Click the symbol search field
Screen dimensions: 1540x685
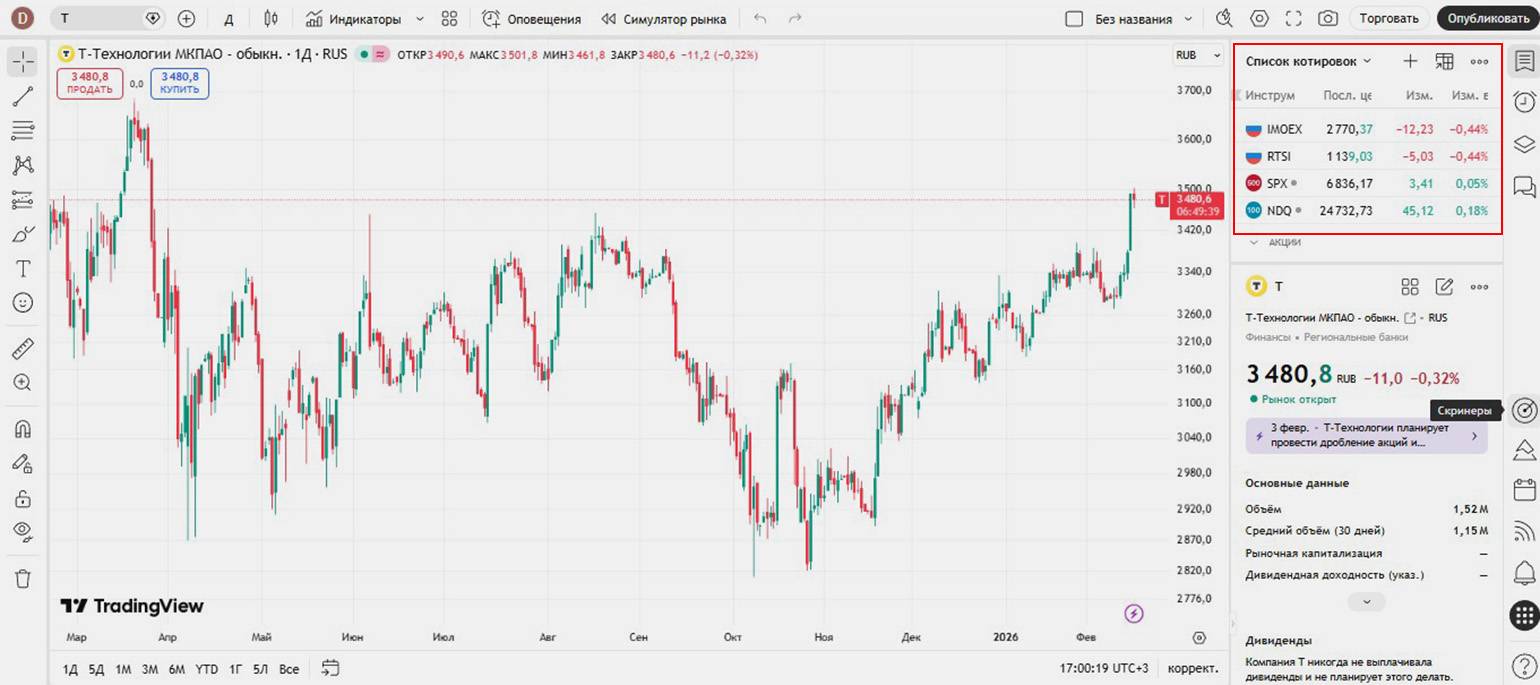click(100, 19)
